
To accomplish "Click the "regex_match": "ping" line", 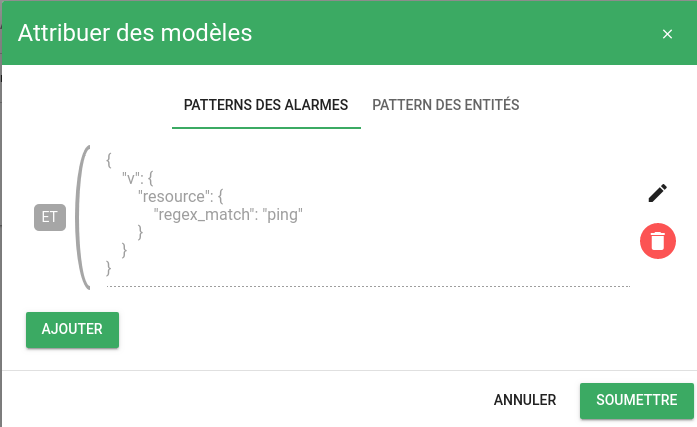I will tap(228, 214).
